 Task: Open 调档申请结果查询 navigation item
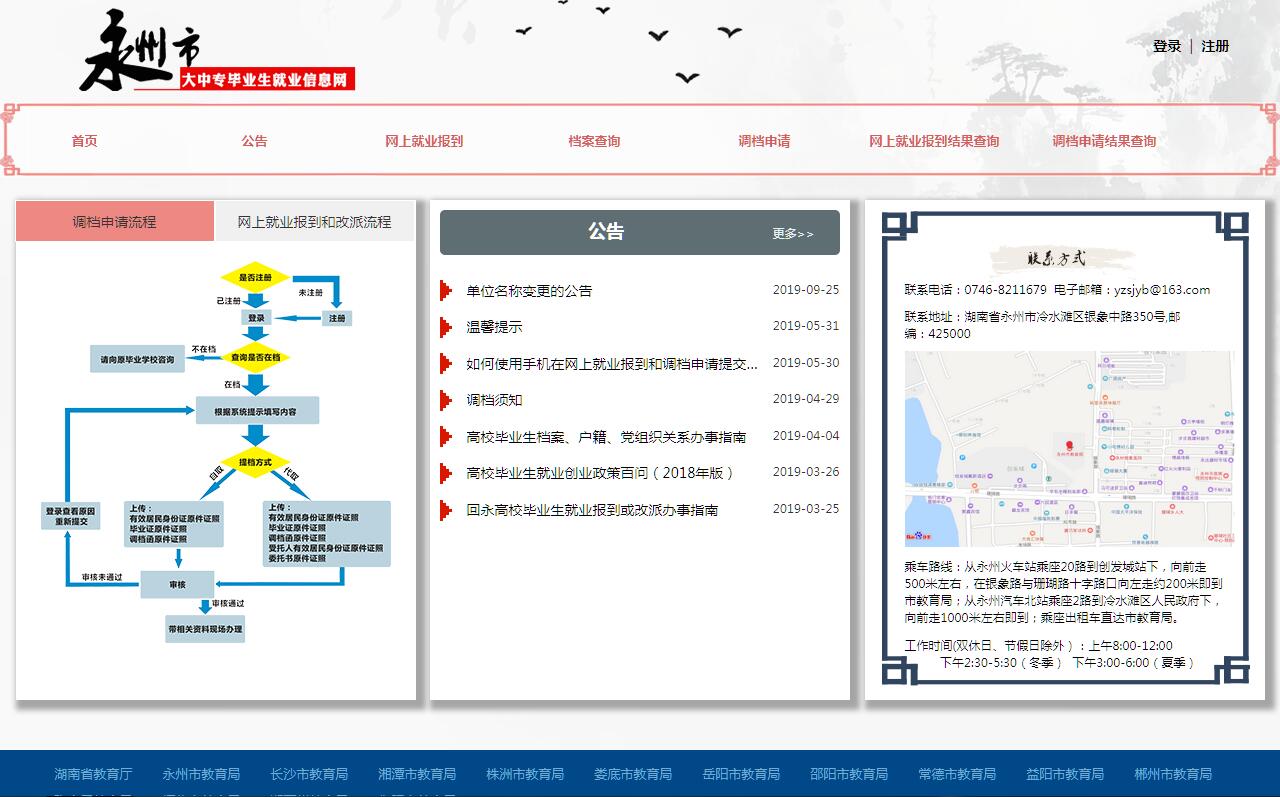pyautogui.click(x=1104, y=141)
